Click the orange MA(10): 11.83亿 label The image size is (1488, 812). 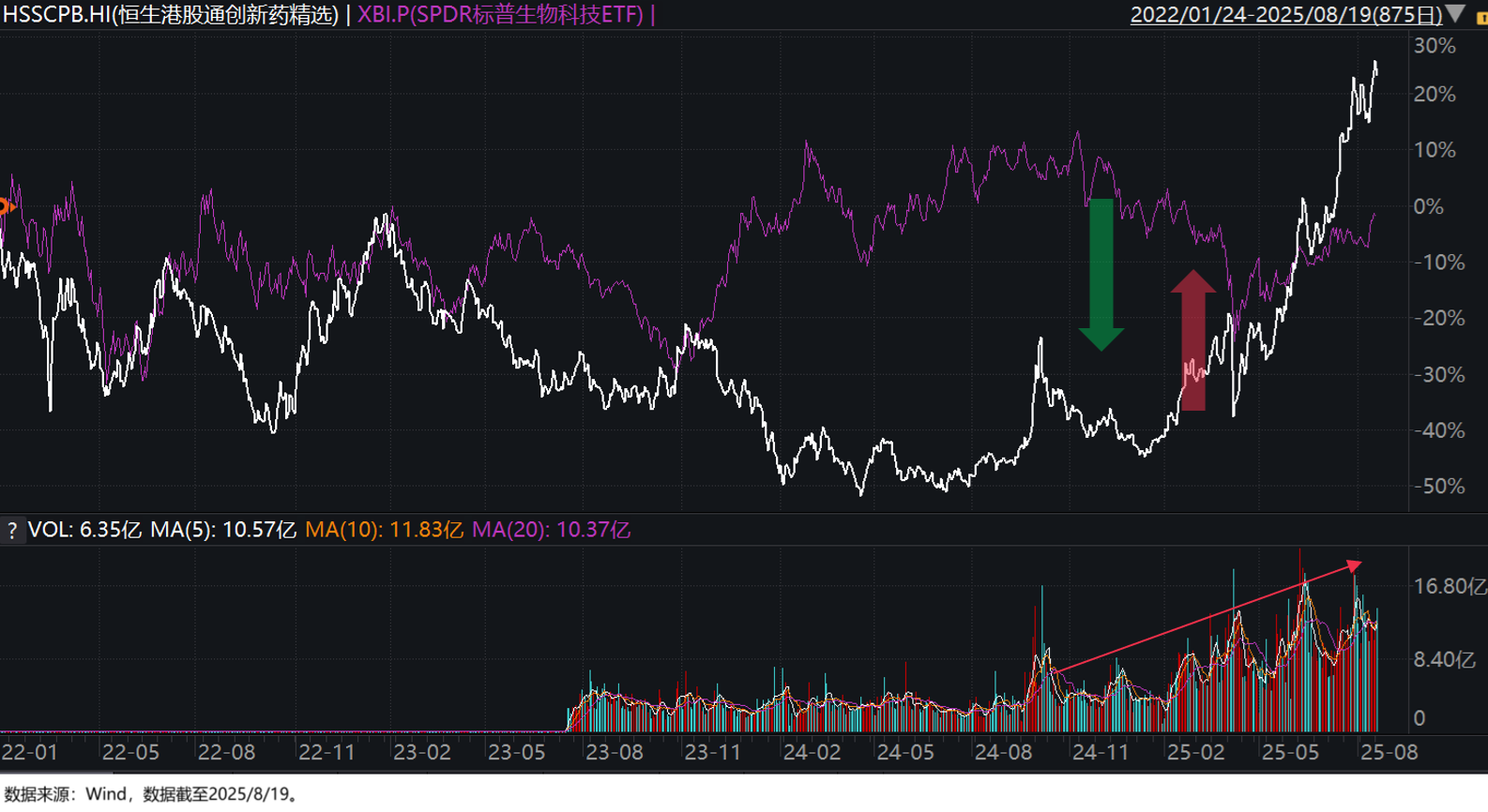[x=384, y=530]
